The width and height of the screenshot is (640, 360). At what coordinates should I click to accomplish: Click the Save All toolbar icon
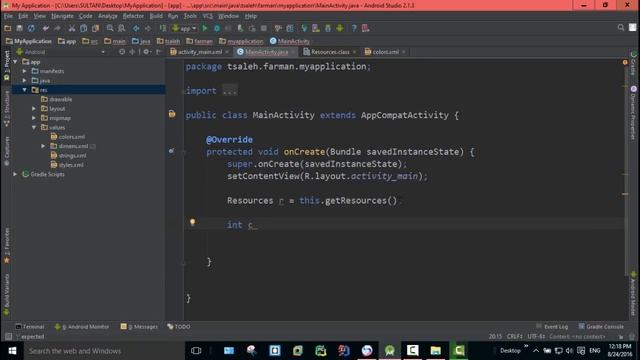19,28
